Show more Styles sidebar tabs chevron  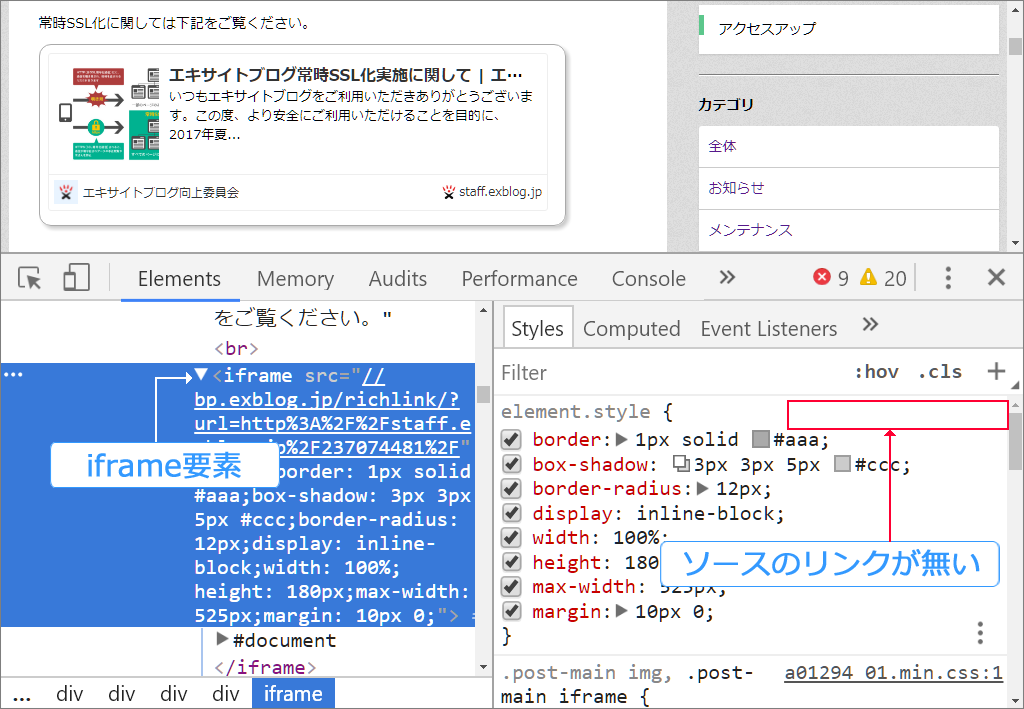[870, 324]
